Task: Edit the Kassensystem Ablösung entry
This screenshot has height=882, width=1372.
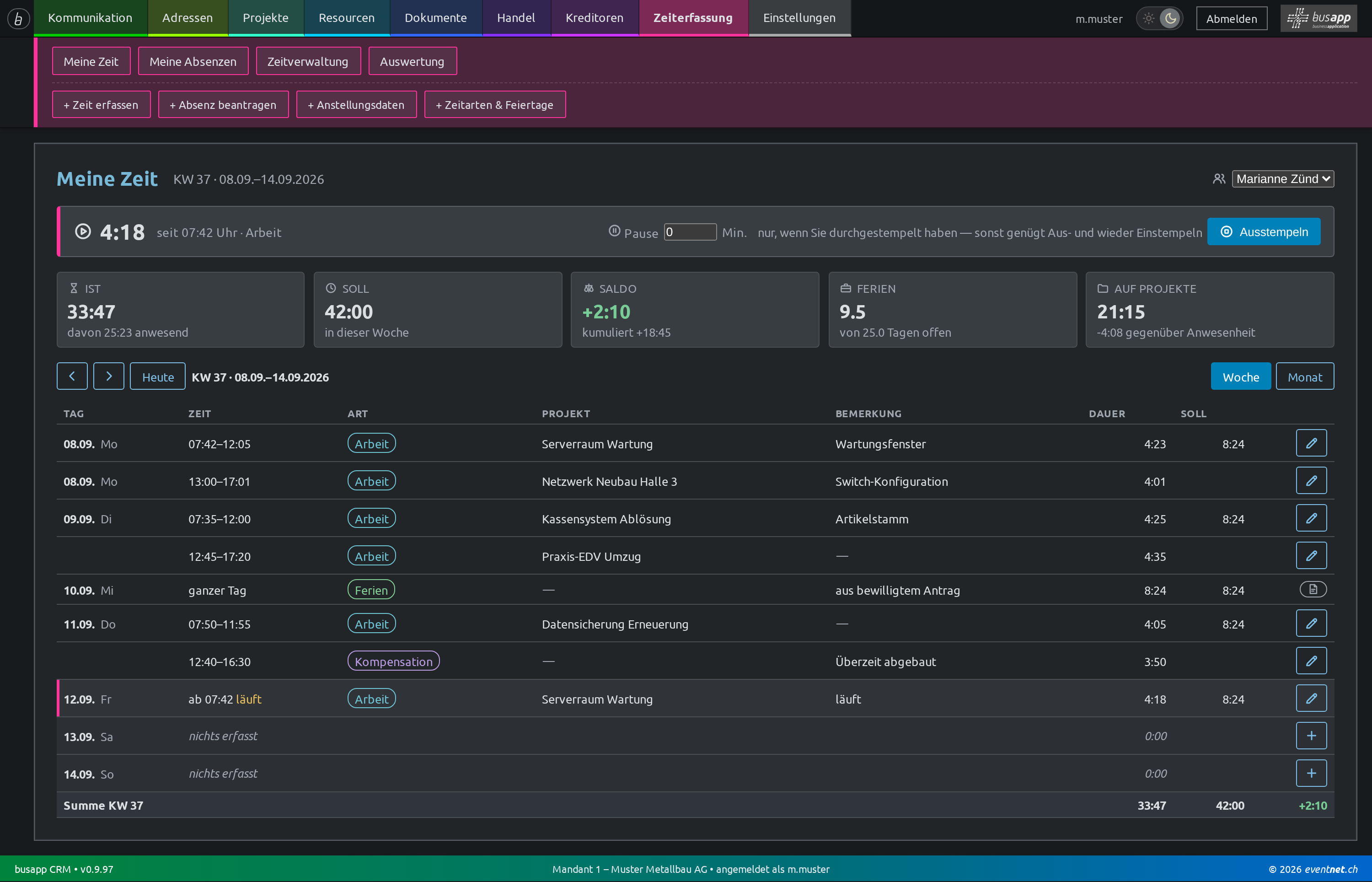Action: (x=1311, y=518)
